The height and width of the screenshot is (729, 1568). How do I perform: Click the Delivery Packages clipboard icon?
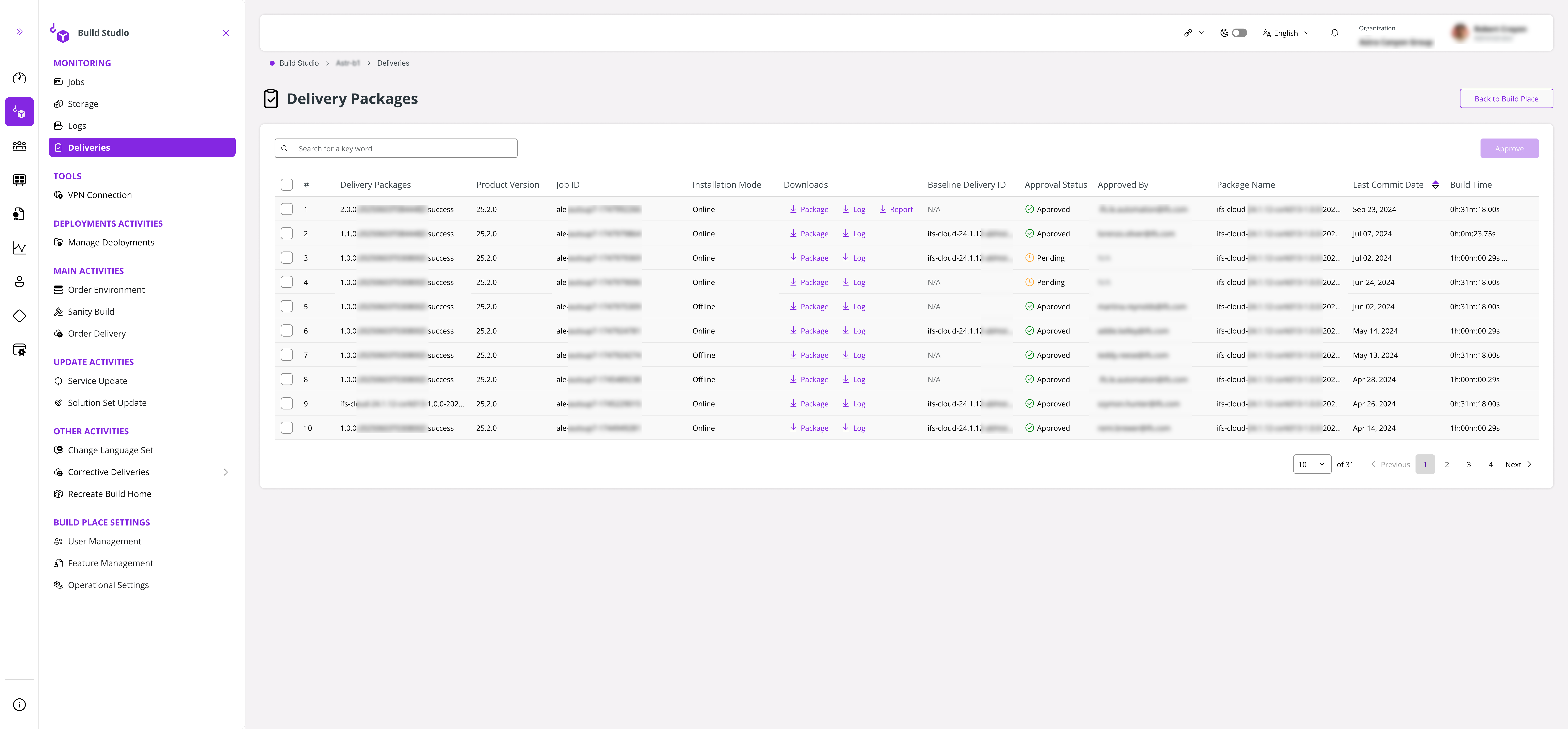[x=271, y=99]
